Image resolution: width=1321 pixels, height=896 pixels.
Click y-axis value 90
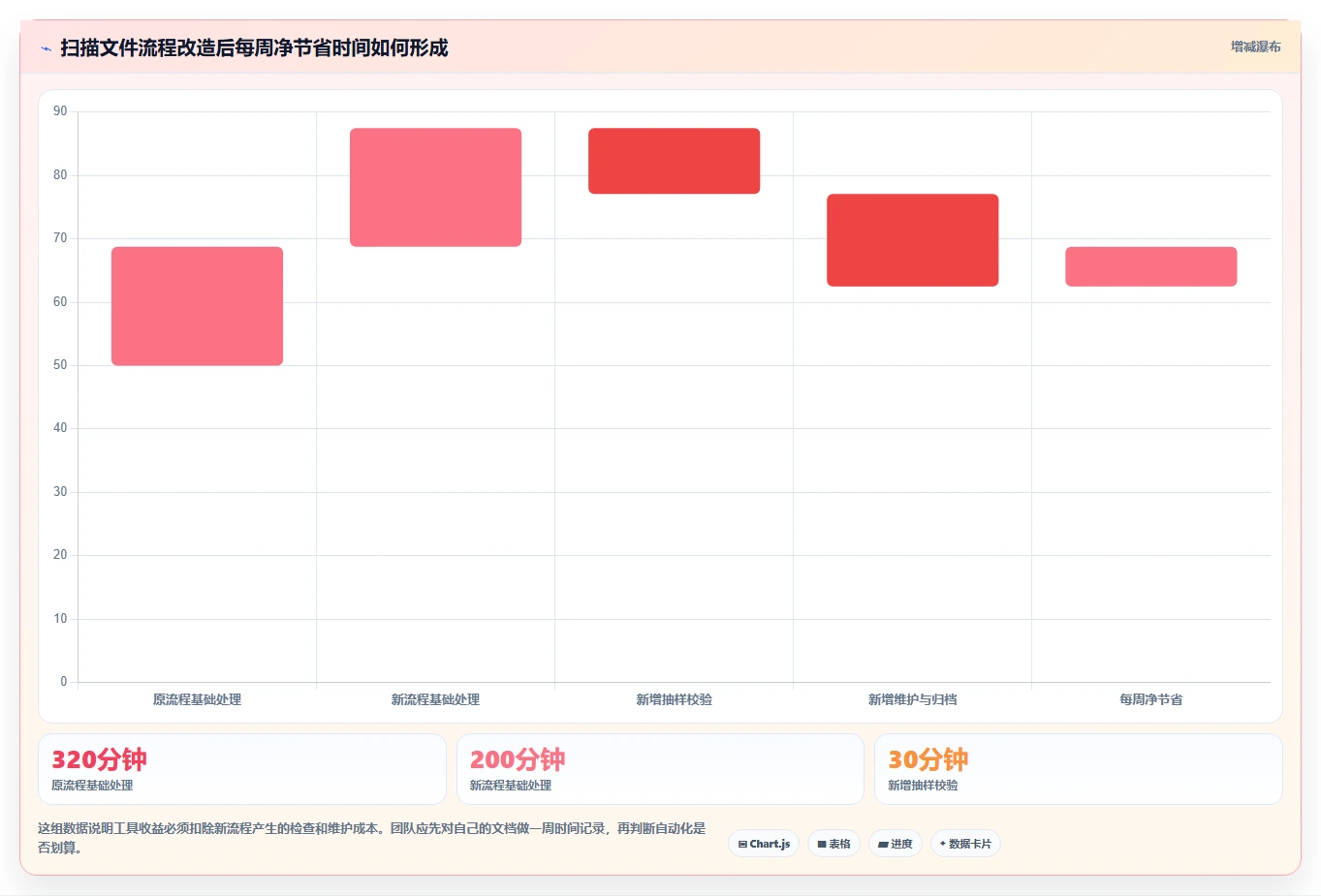pyautogui.click(x=60, y=111)
